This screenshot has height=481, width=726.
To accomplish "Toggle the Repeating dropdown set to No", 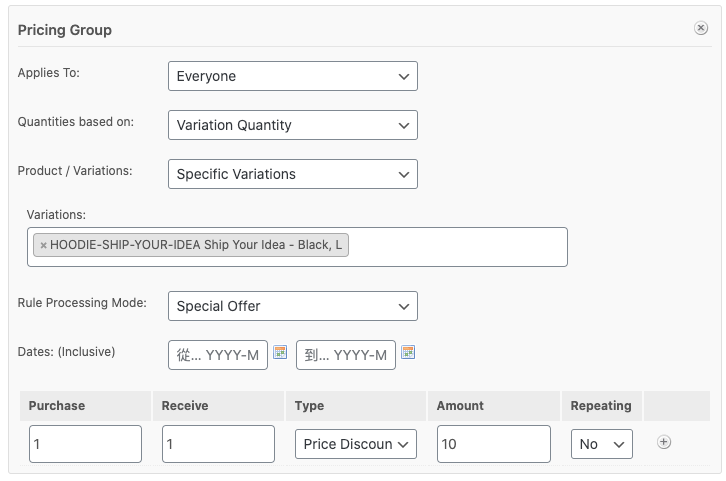I will (x=601, y=444).
